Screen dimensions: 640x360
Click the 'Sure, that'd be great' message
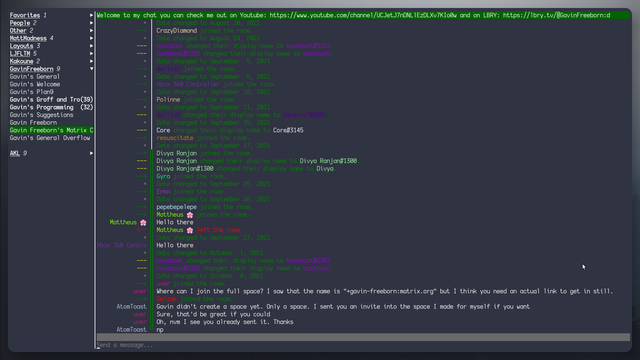pos(213,314)
